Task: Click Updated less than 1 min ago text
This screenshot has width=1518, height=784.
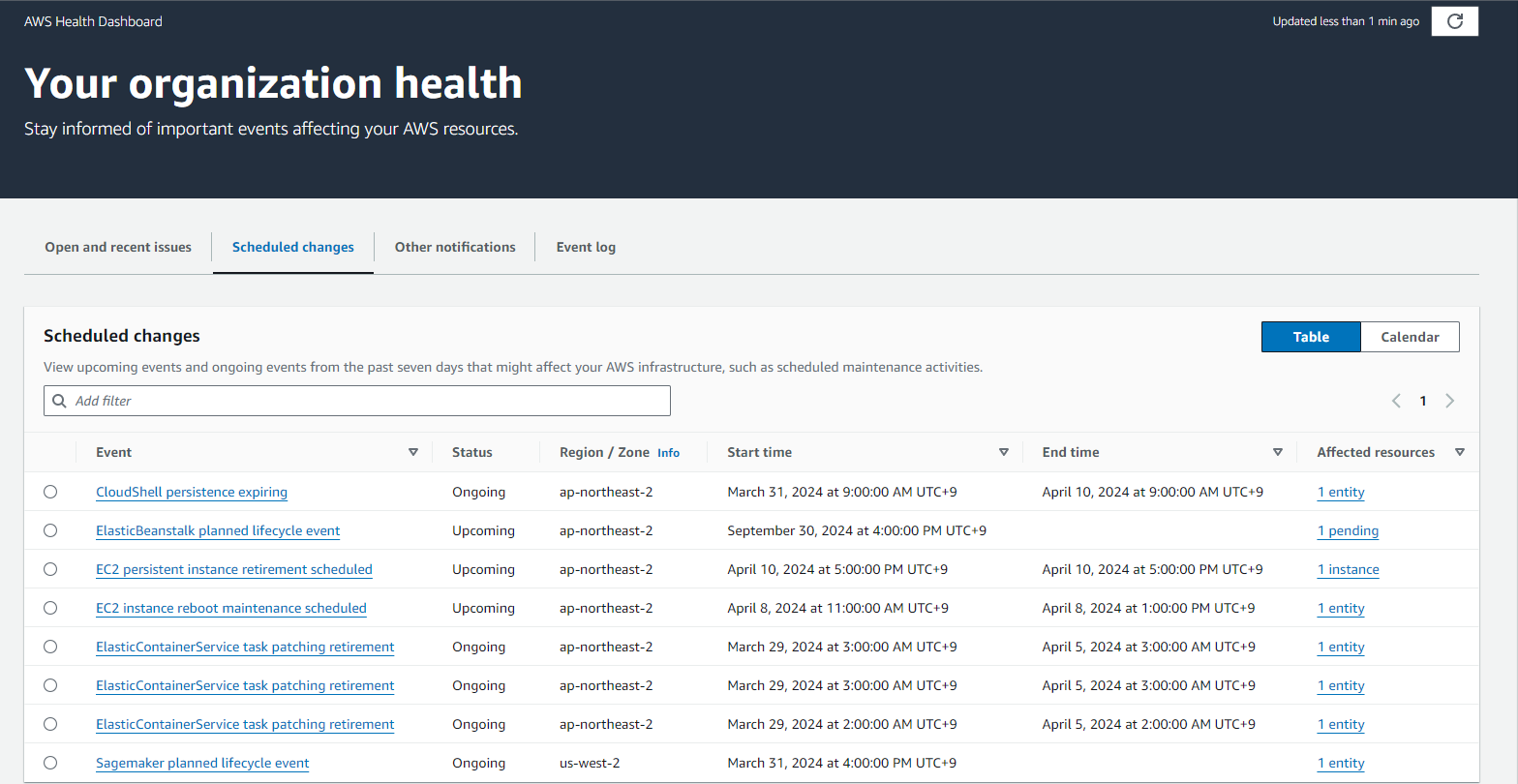Action: pos(1346,21)
